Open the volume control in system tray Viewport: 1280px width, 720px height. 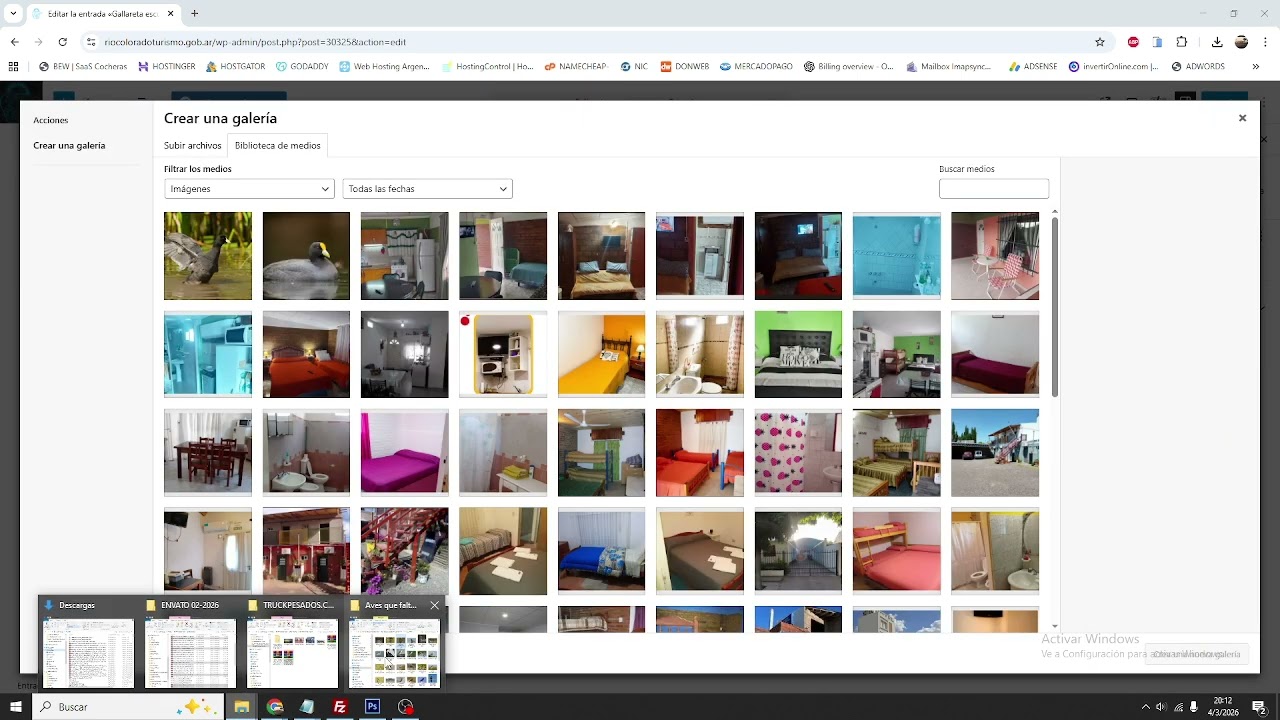(1161, 707)
